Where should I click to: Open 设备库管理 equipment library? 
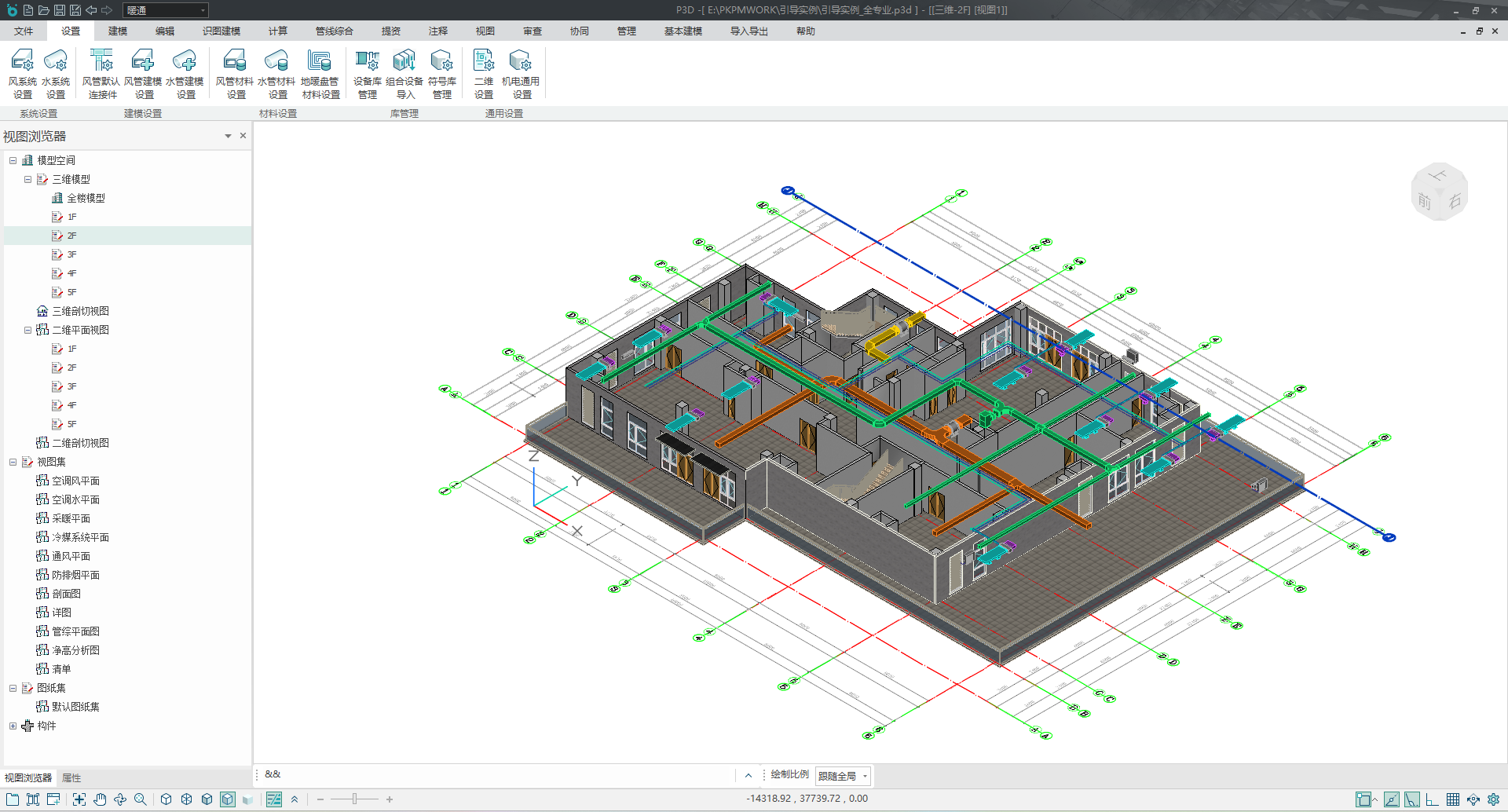click(367, 73)
